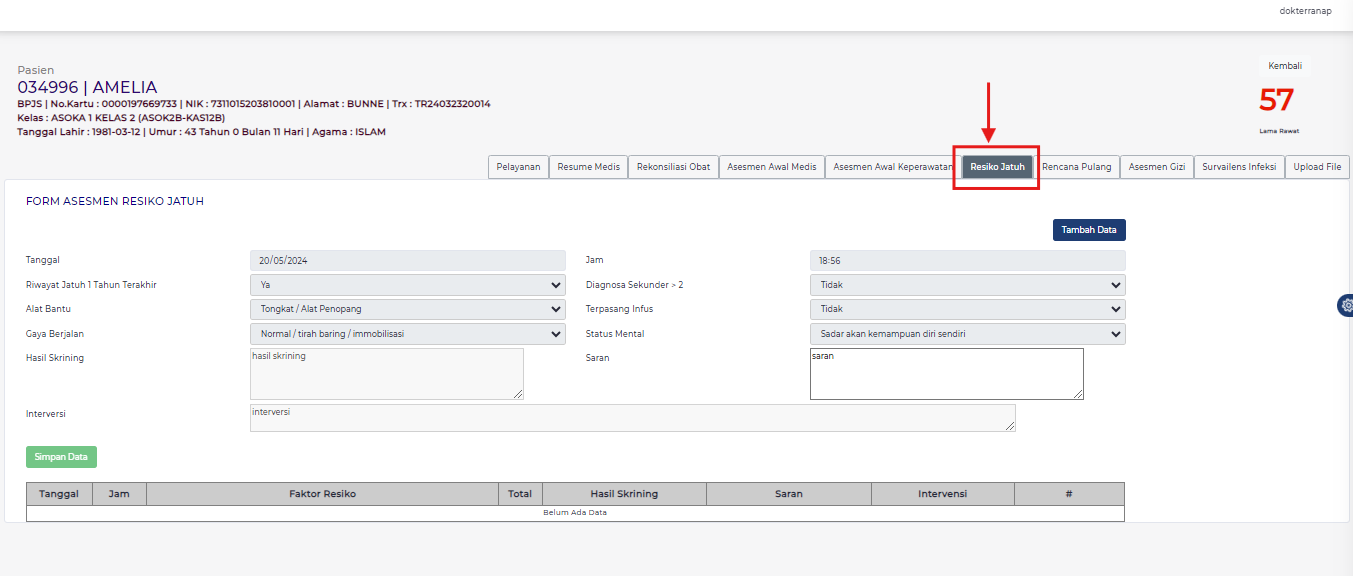1353x576 pixels.
Task: Open the Riwayat Jatuh 1 Tahun Terakhir dropdown
Action: pyautogui.click(x=407, y=285)
